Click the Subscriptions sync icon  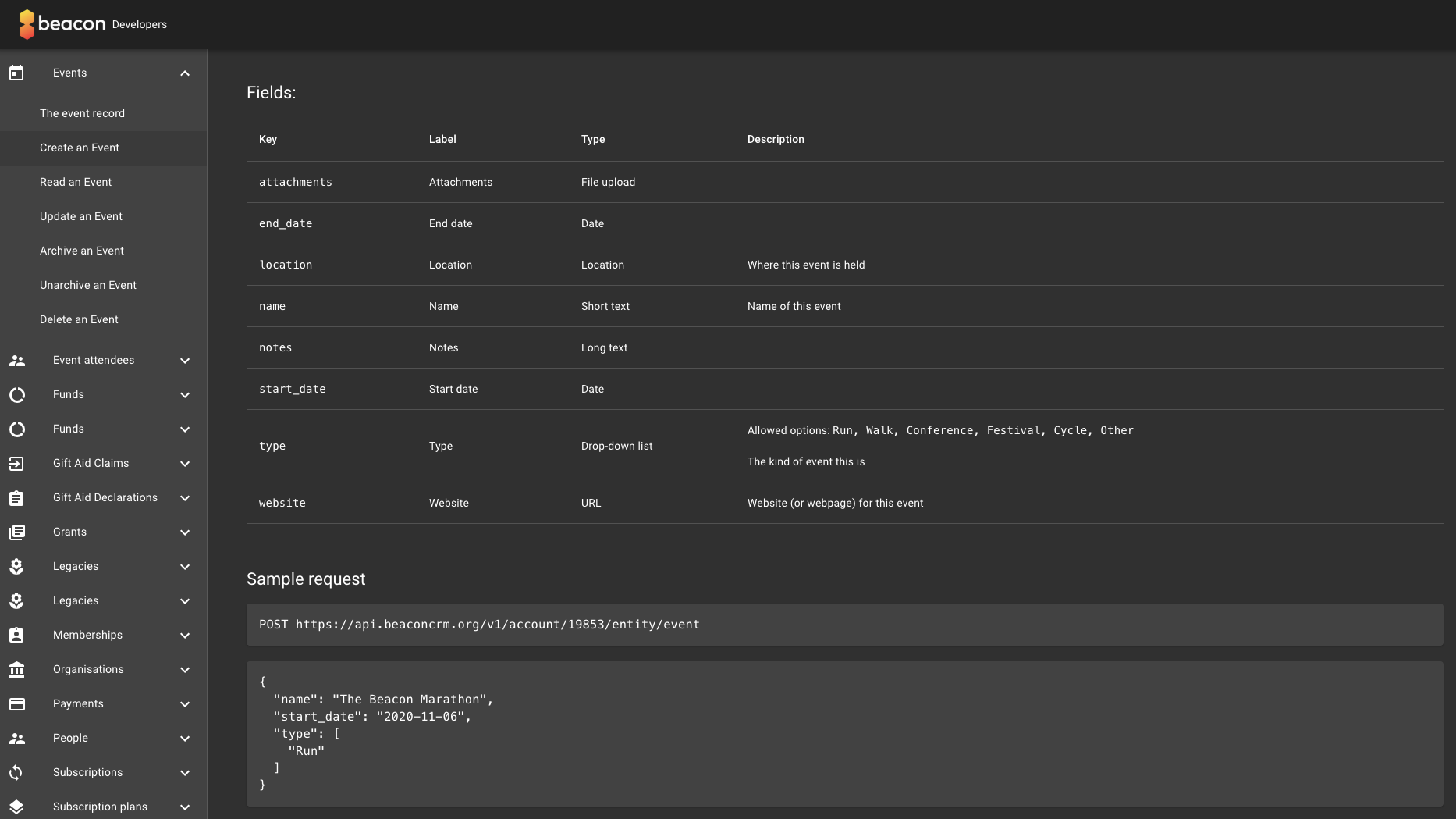[x=16, y=773]
